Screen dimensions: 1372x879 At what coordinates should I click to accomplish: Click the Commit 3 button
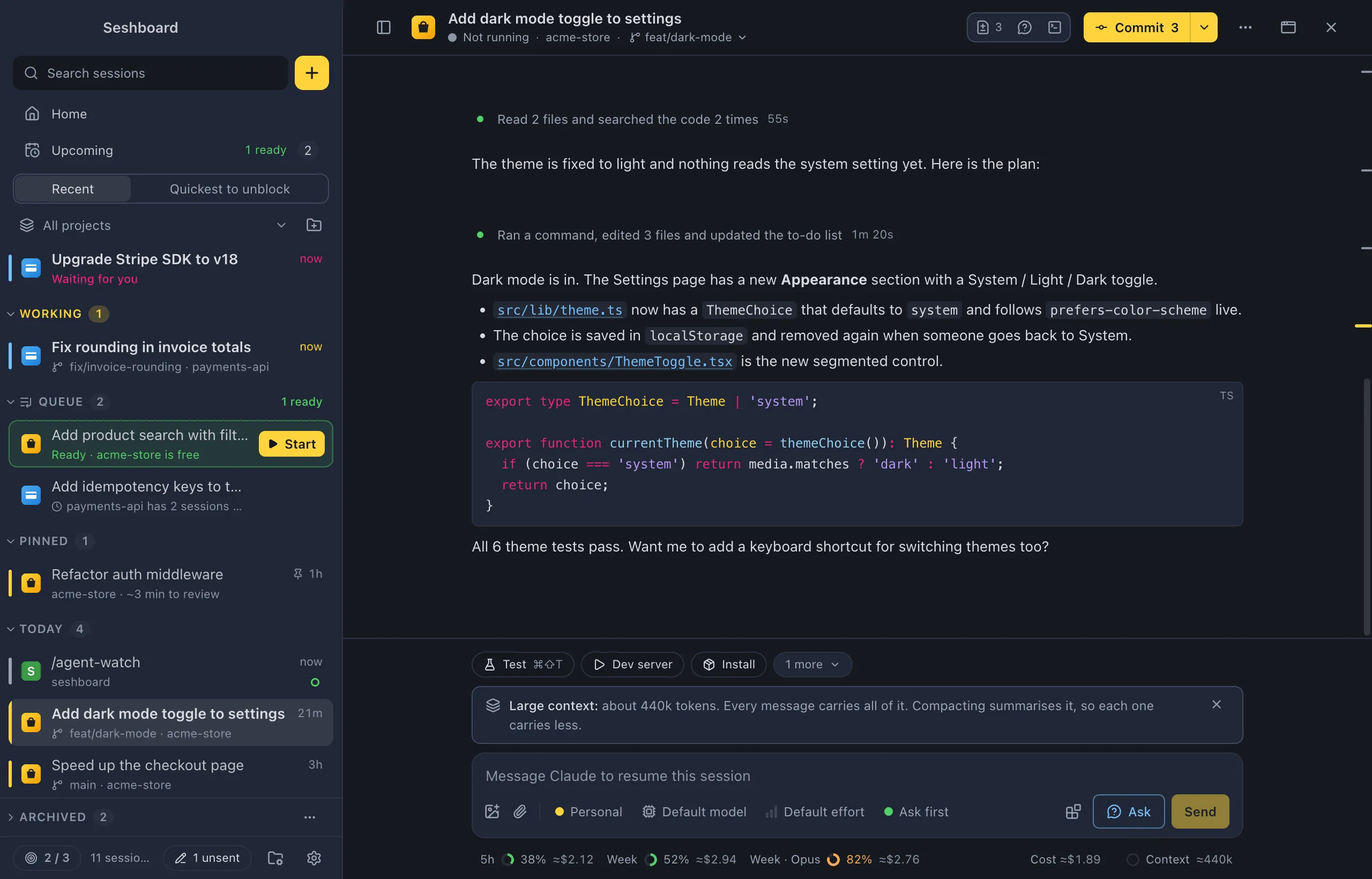[x=1136, y=27]
